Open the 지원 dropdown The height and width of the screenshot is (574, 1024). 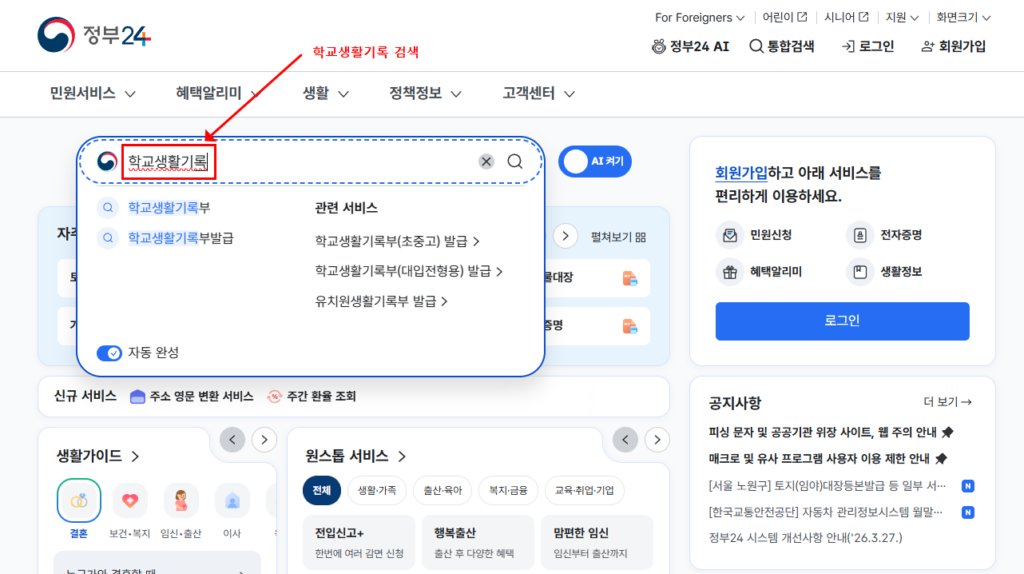(x=902, y=18)
